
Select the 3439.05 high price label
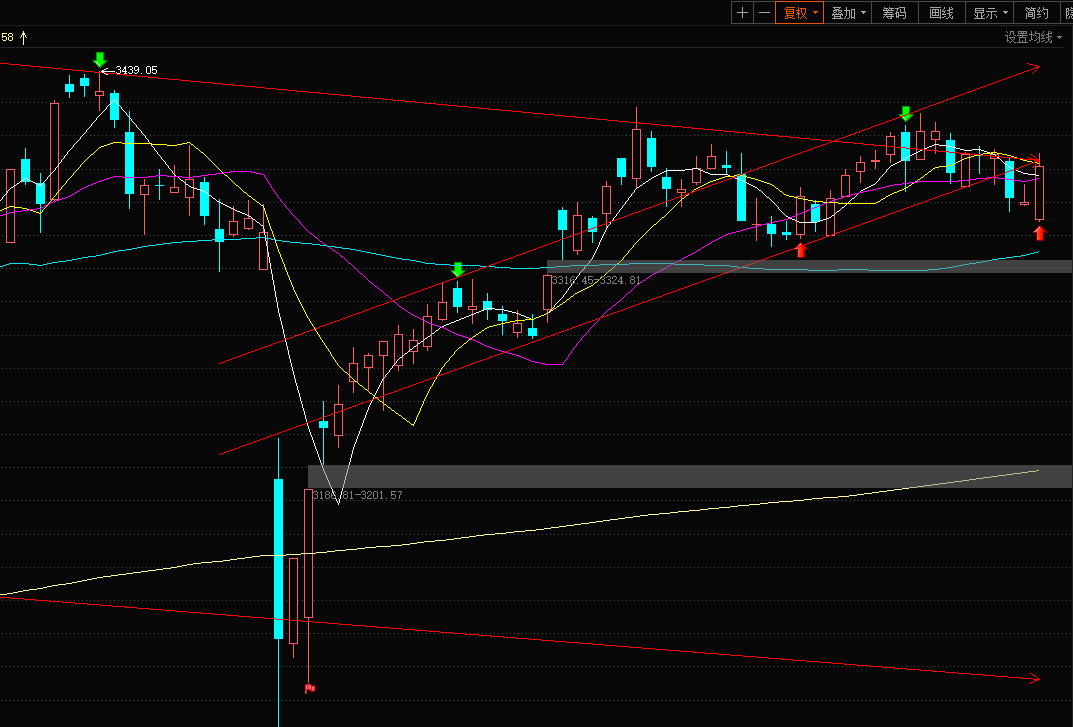[136, 70]
